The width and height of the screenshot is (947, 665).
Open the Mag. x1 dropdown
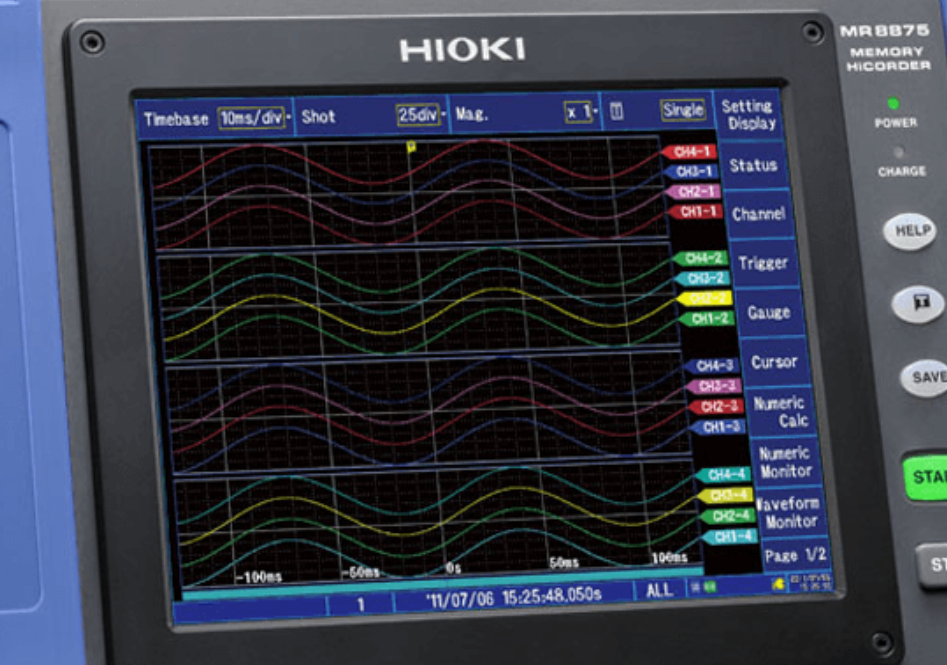pos(579,112)
